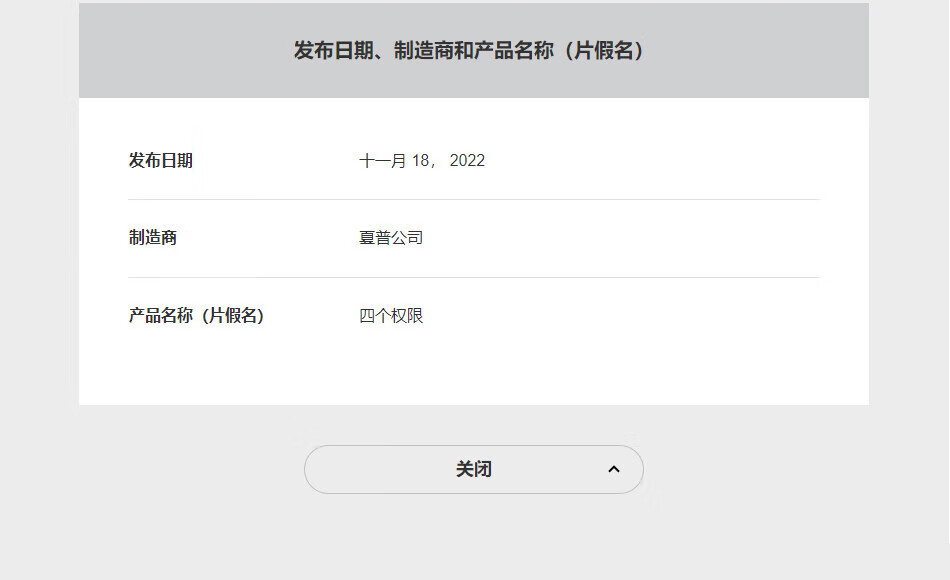Collapse the panel with the upward chevron icon
950x580 pixels.
614,469
